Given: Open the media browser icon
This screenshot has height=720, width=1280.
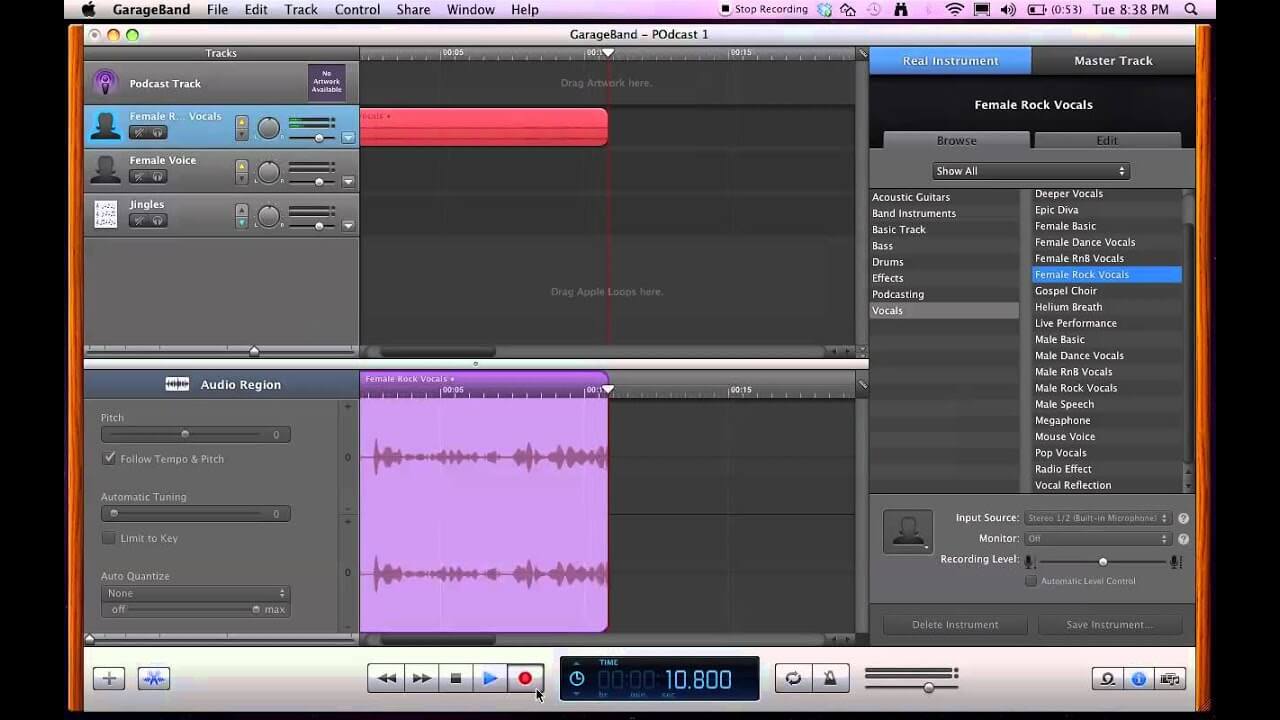Looking at the screenshot, I should click(x=1169, y=678).
